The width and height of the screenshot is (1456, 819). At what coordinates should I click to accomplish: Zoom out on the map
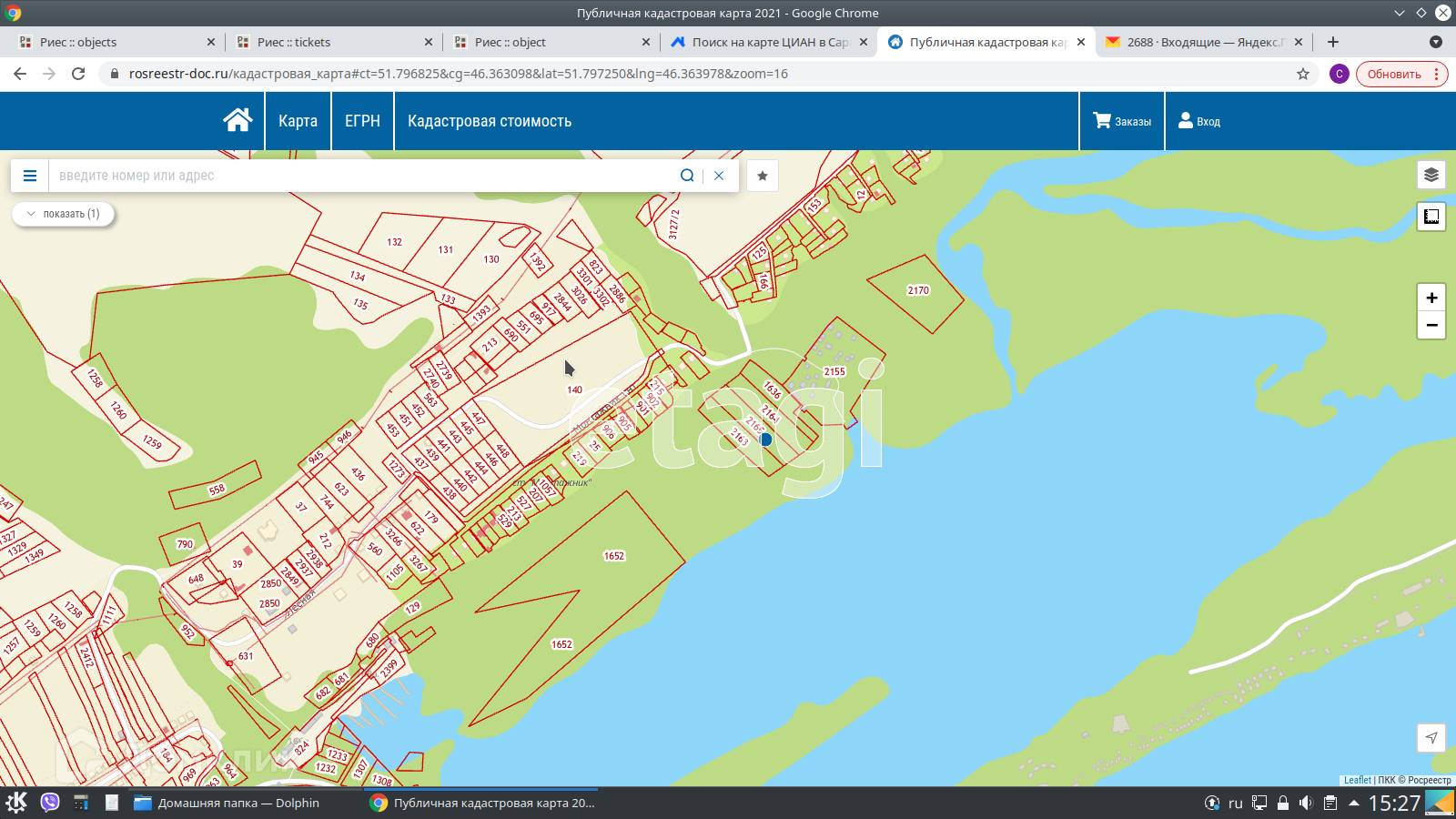[x=1431, y=325]
